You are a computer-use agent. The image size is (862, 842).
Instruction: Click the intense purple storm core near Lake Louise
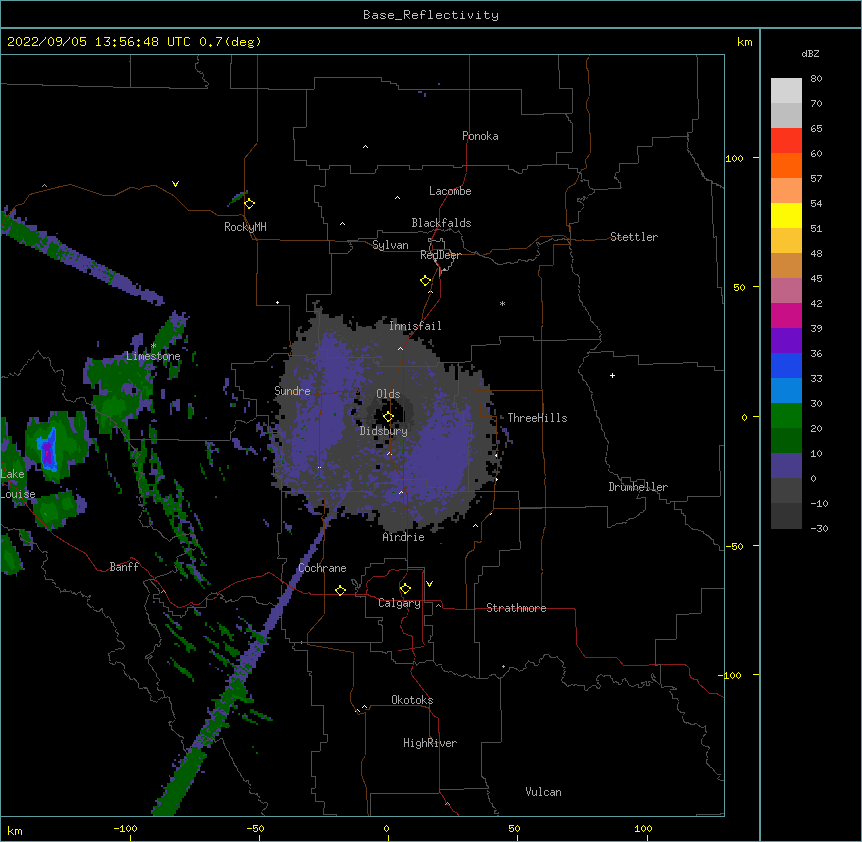point(48,452)
